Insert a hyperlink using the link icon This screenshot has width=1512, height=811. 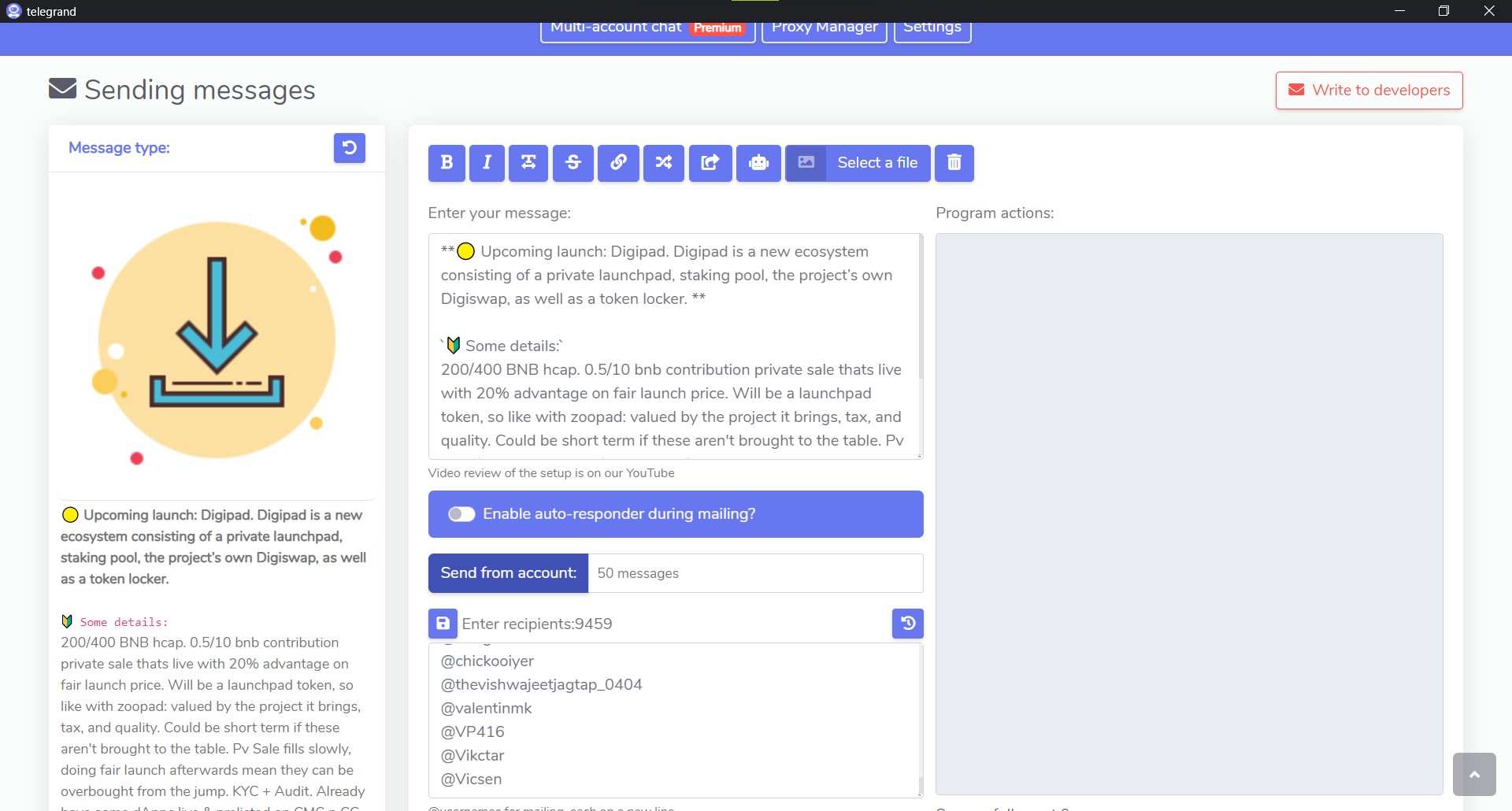point(618,163)
